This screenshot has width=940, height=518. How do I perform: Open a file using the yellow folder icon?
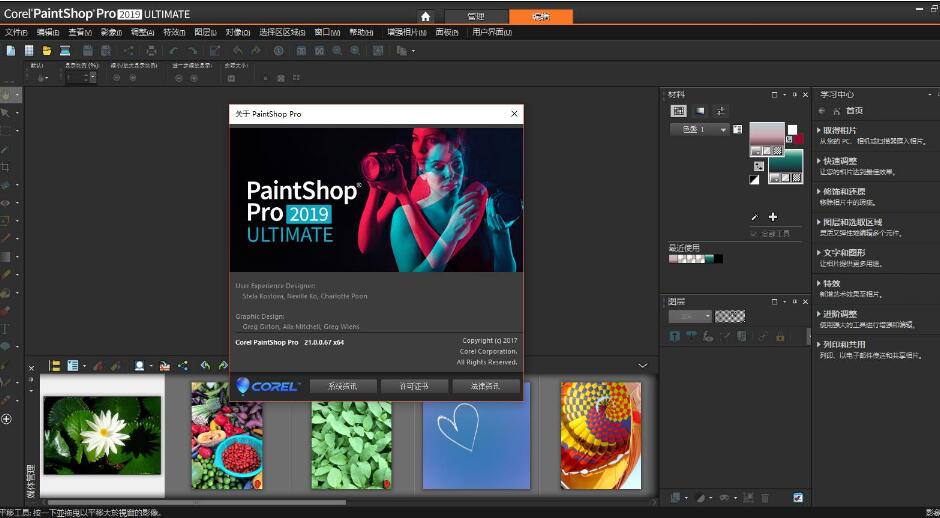(x=47, y=51)
